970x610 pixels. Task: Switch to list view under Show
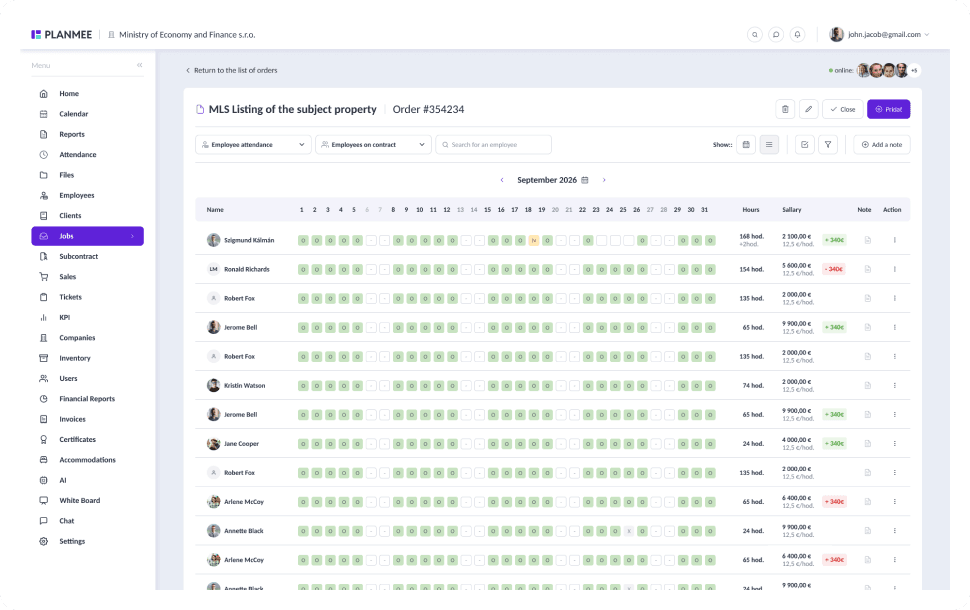click(x=769, y=145)
